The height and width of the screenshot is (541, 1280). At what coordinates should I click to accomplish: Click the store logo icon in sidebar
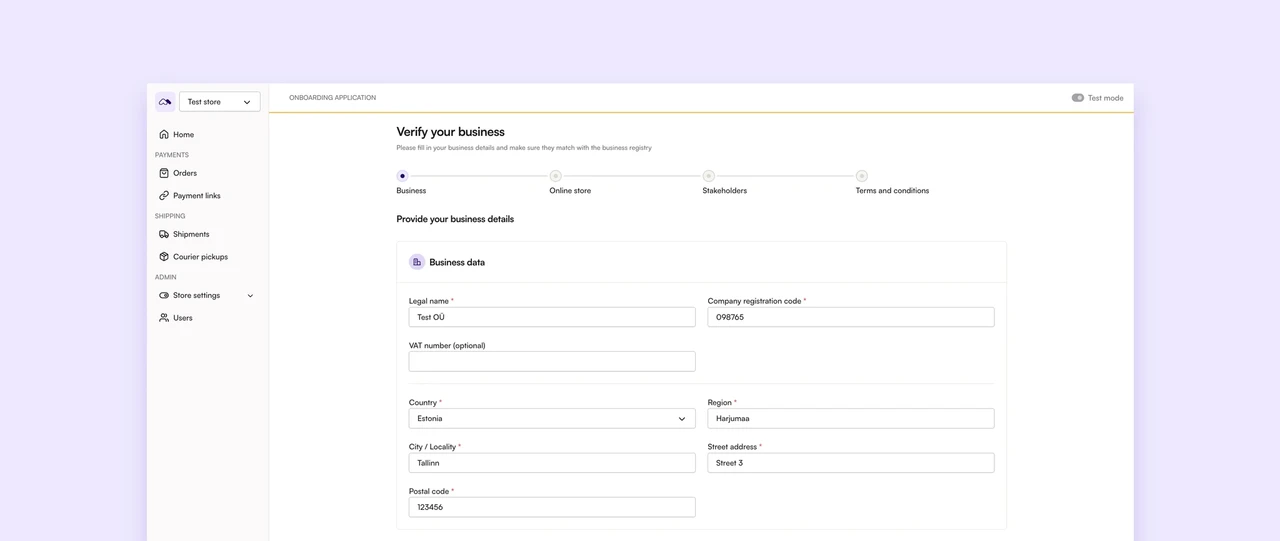click(x=165, y=102)
